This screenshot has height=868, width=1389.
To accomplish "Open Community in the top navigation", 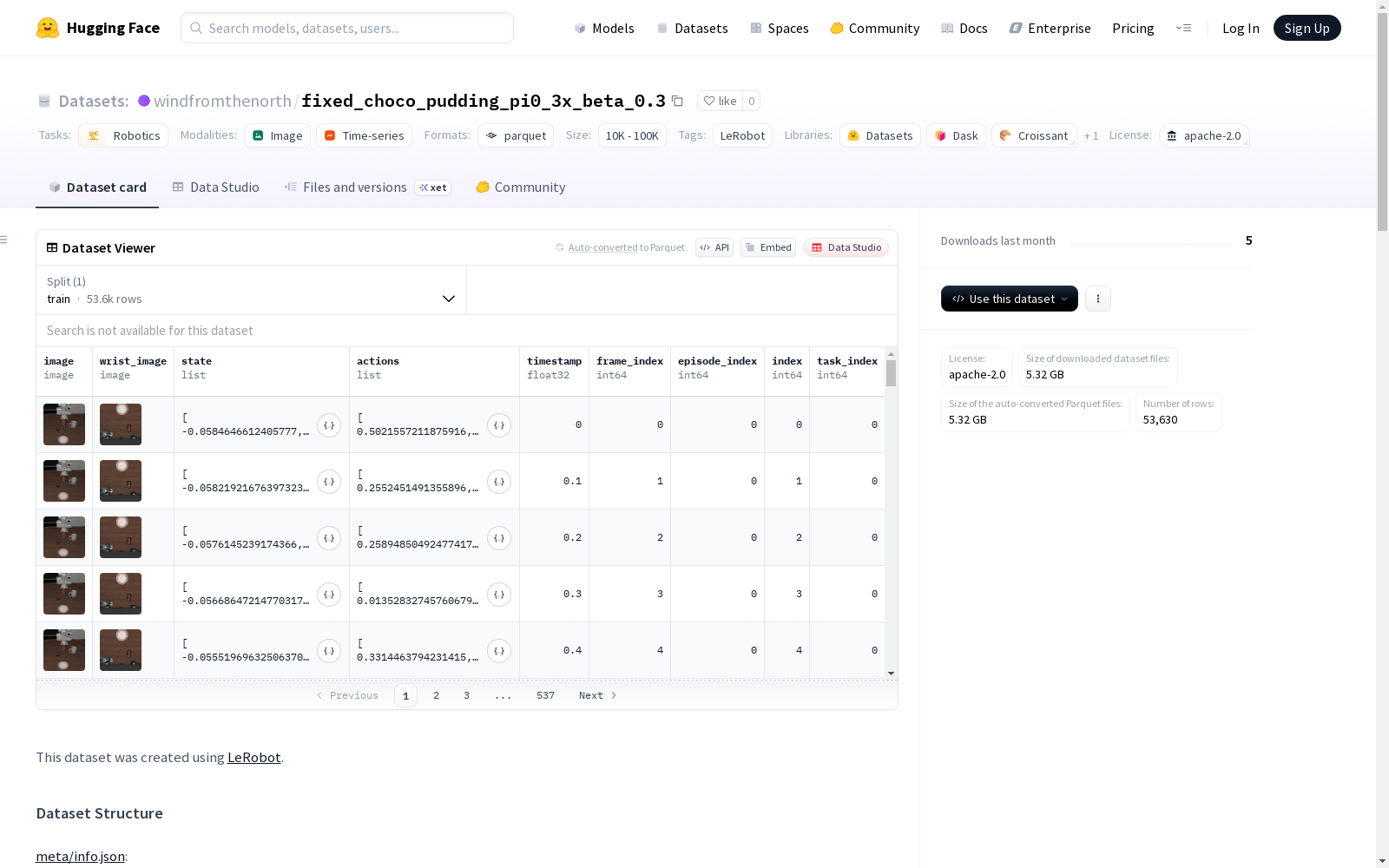I will pyautogui.click(x=875, y=28).
